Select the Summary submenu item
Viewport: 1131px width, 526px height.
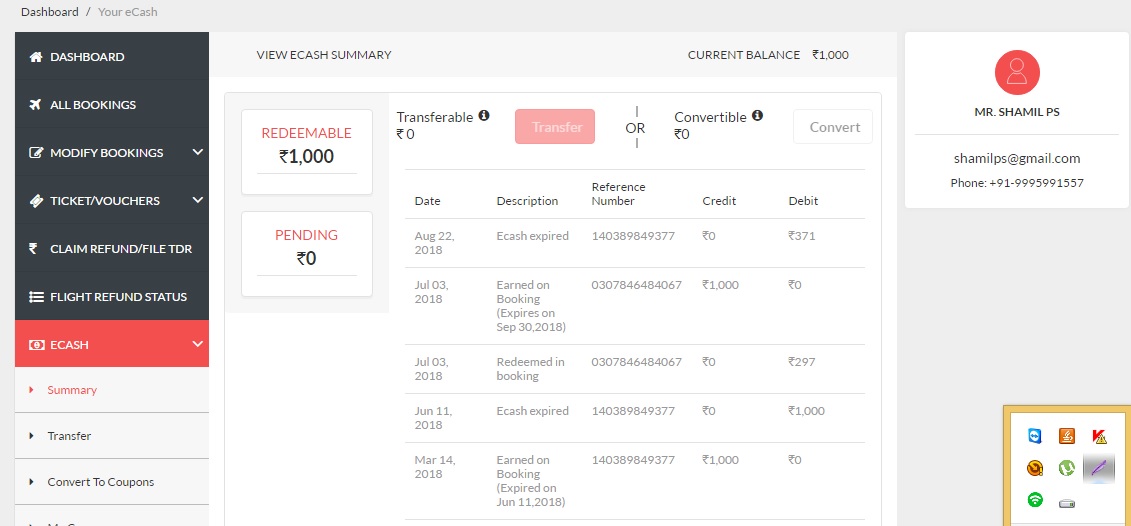112,390
